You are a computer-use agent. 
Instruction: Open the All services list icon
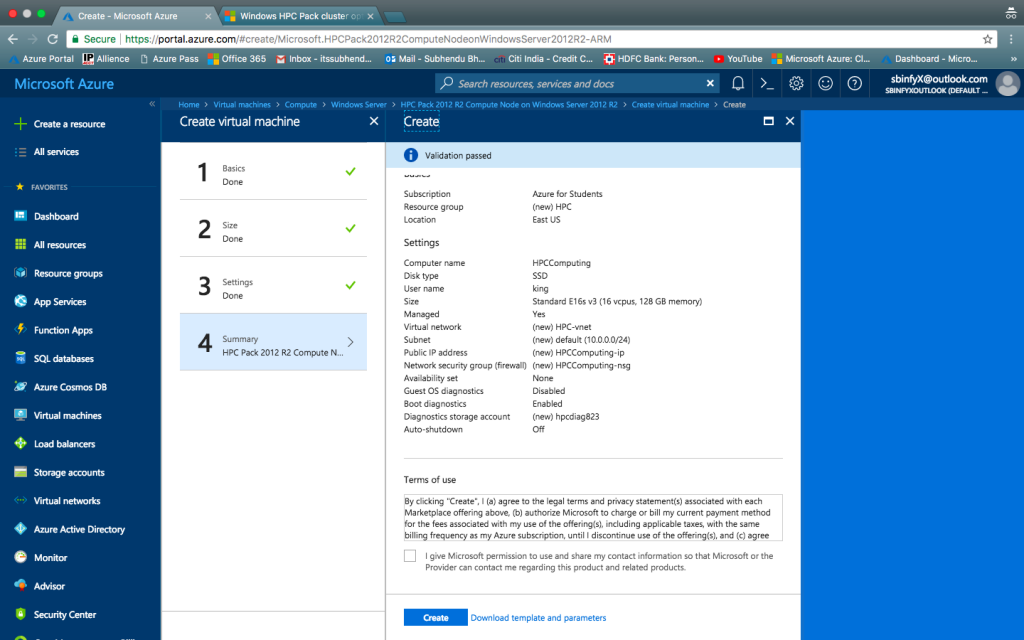[x=20, y=152]
